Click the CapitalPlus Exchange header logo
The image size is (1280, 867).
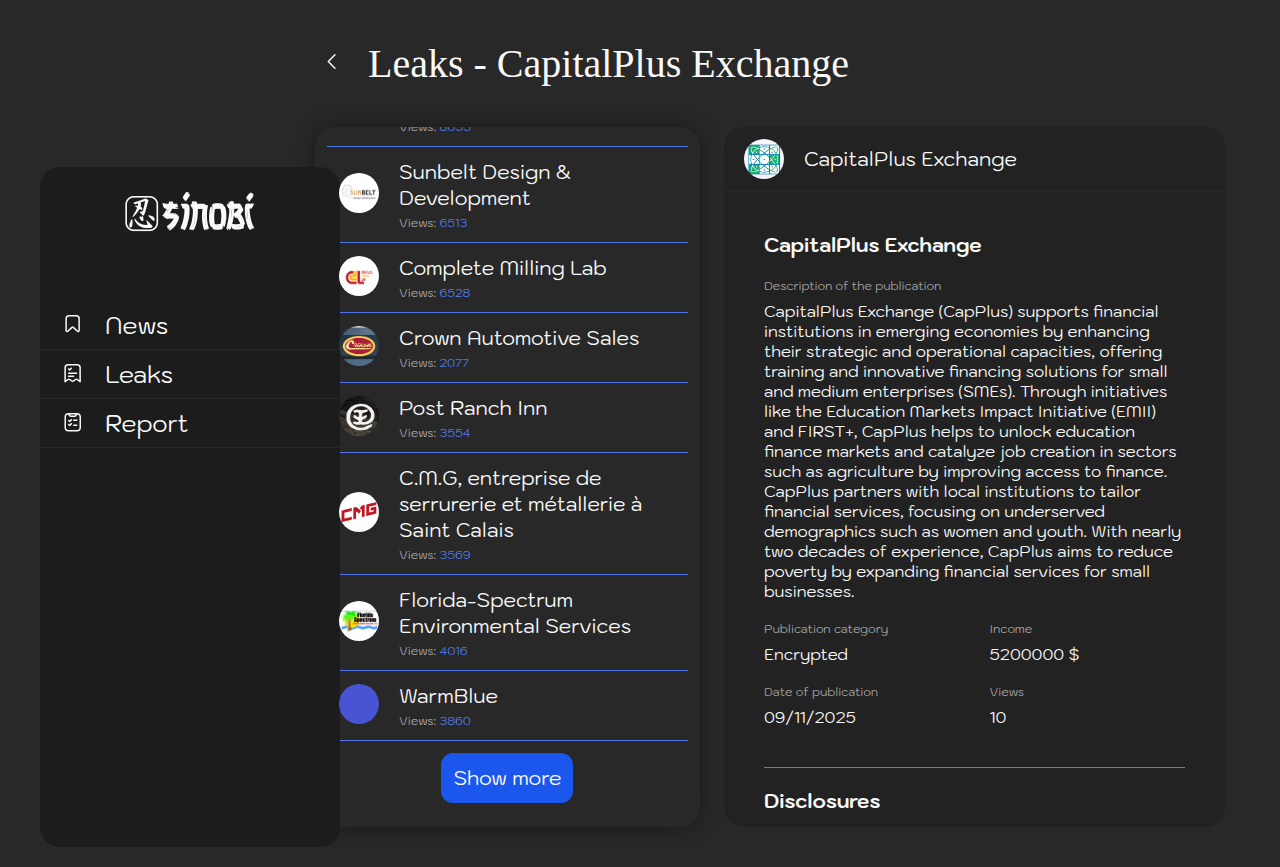click(764, 159)
